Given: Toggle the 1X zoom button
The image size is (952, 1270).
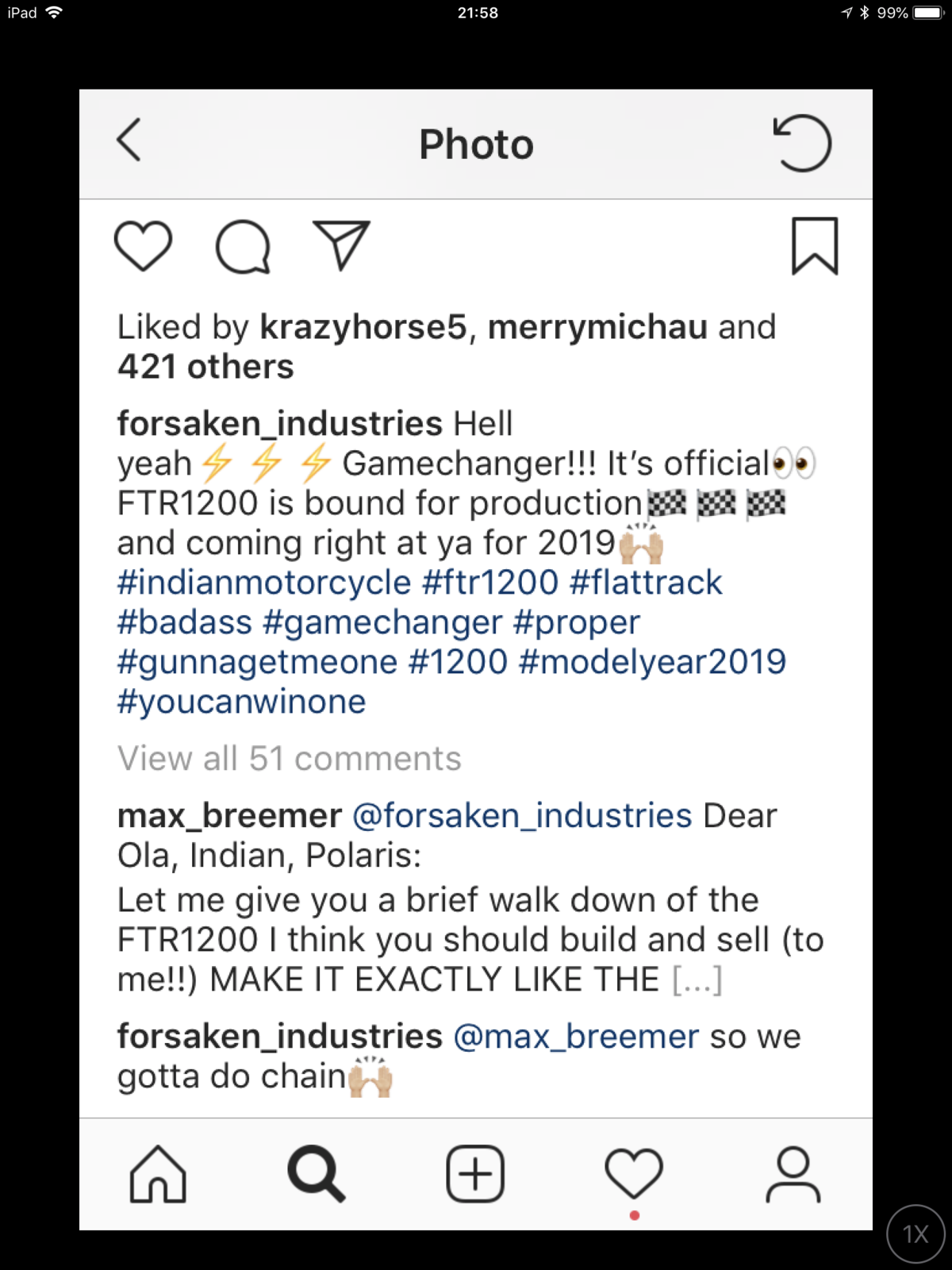Looking at the screenshot, I should 916,1233.
